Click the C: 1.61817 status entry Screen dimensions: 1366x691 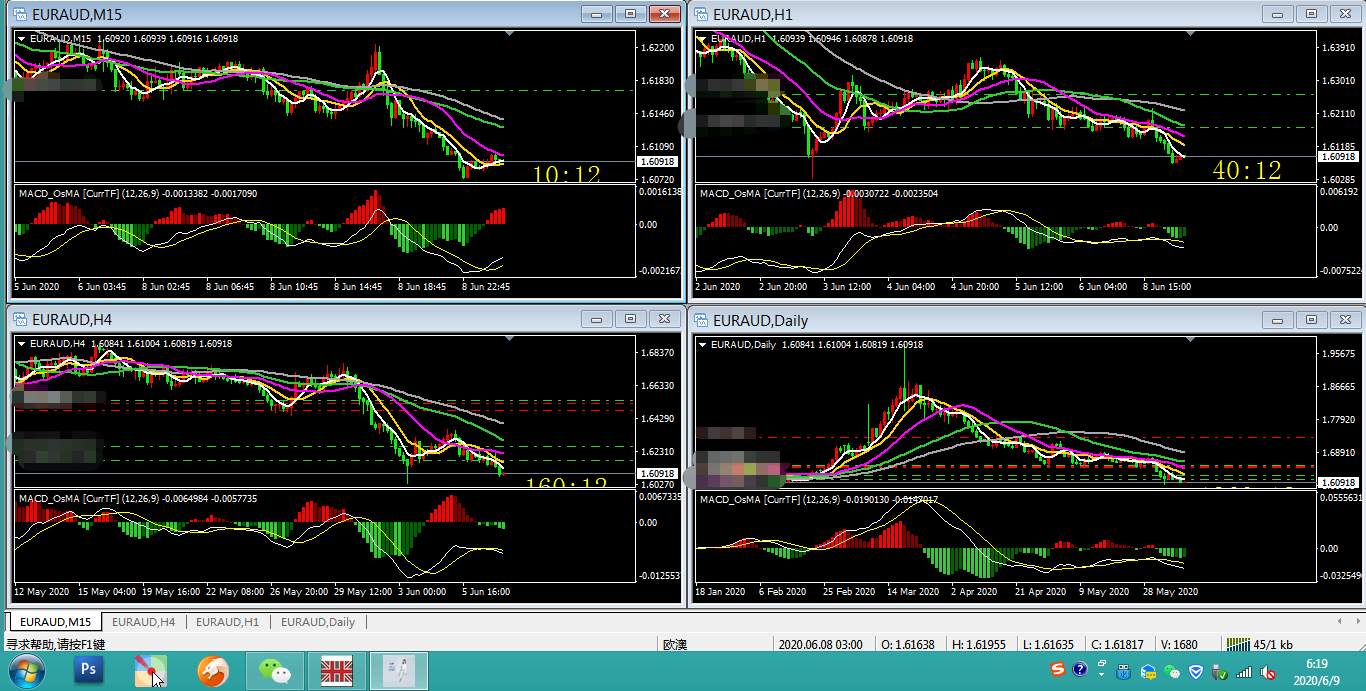tap(1117, 644)
